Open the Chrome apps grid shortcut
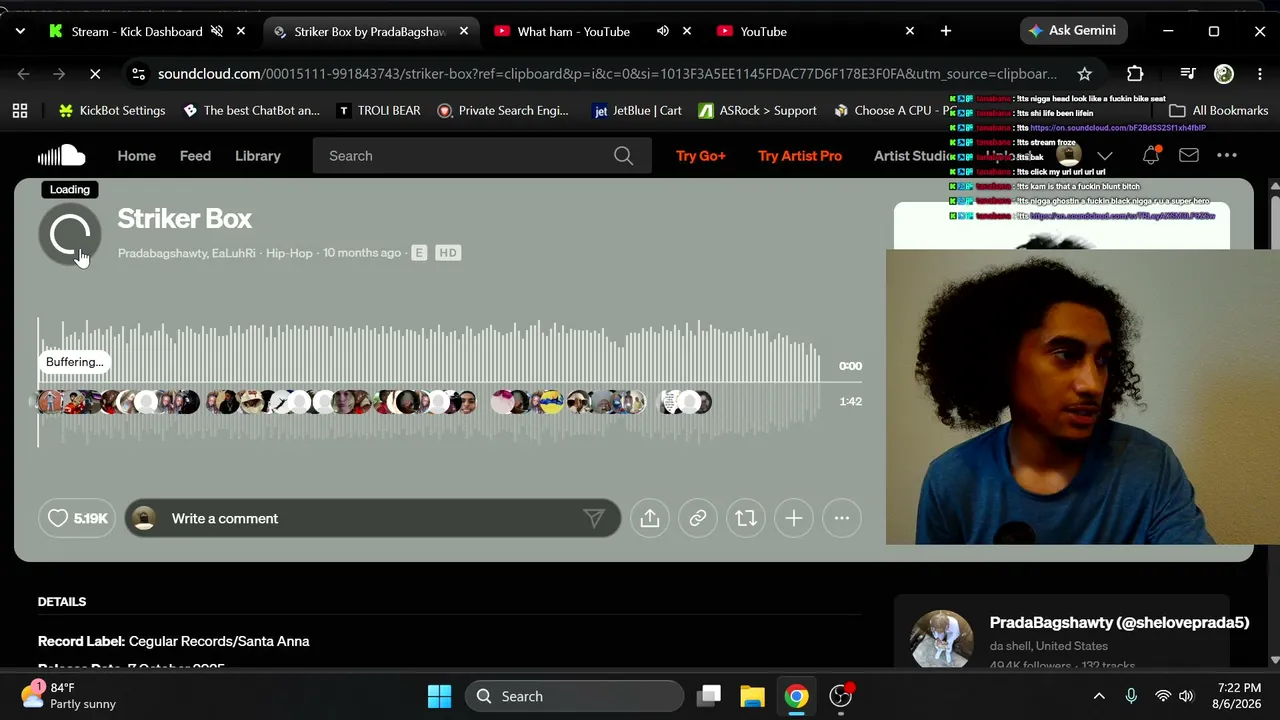 tap(20, 111)
